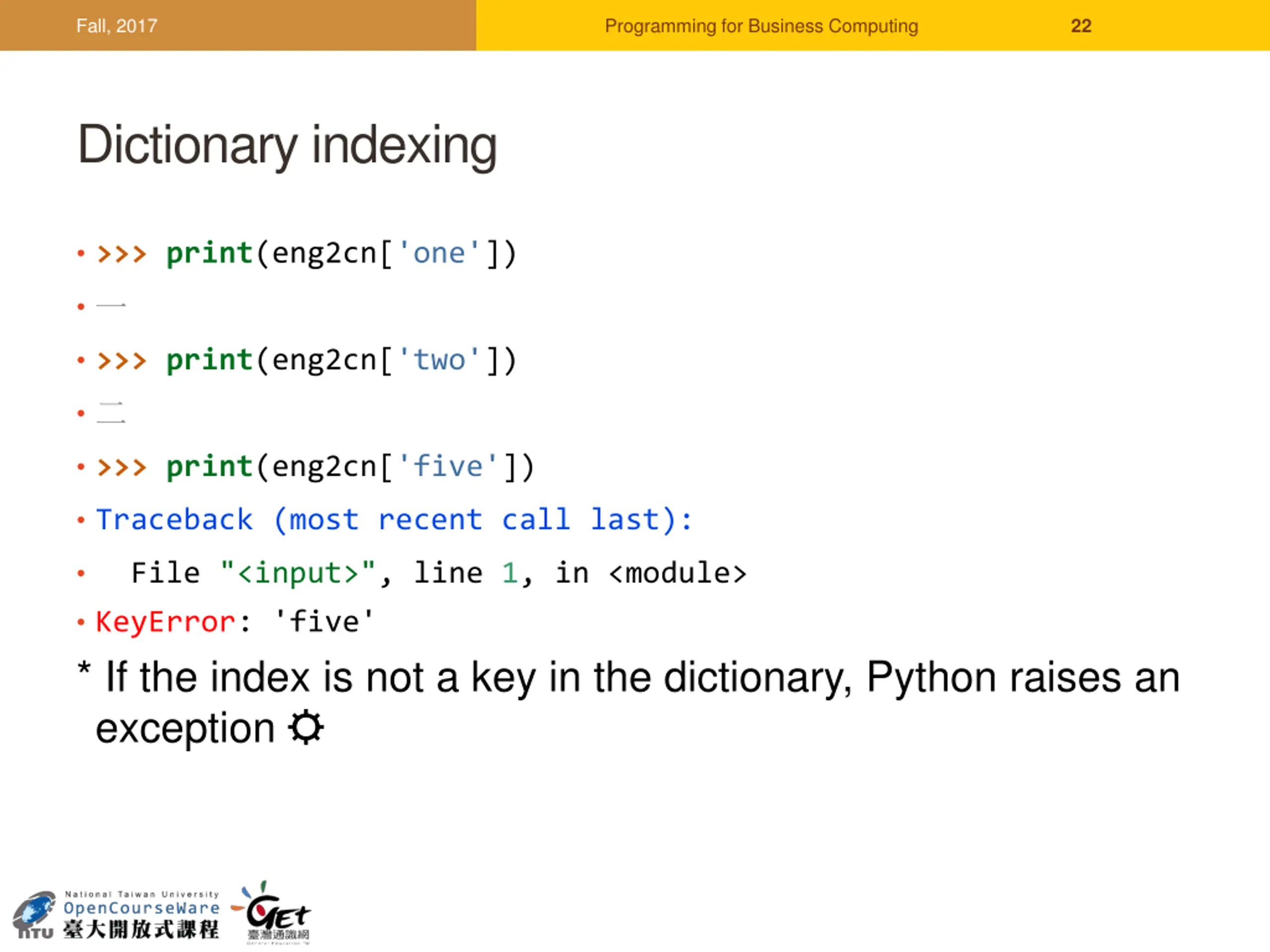Click the OpenCourseWare blue text label
This screenshot has height=952, width=1270.
(x=141, y=908)
